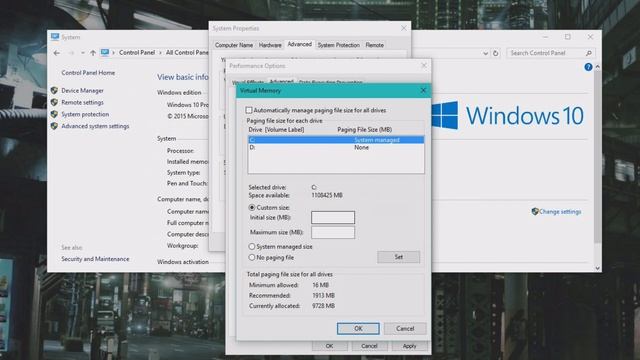Open Remote settings link
Viewport: 640px width, 360px height.
(x=82, y=102)
